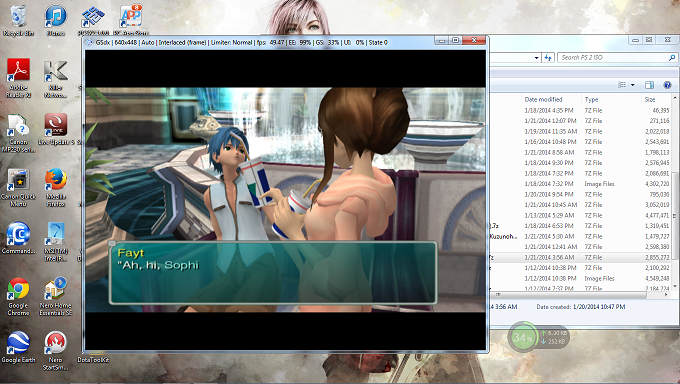Viewport: 680px width, 384px height.
Task: Click the Explorer help question mark icon
Action: [667, 85]
